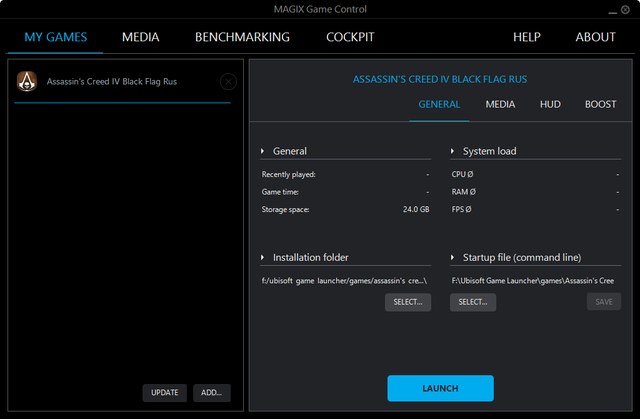Toggle the Startup file section arrow

[454, 257]
